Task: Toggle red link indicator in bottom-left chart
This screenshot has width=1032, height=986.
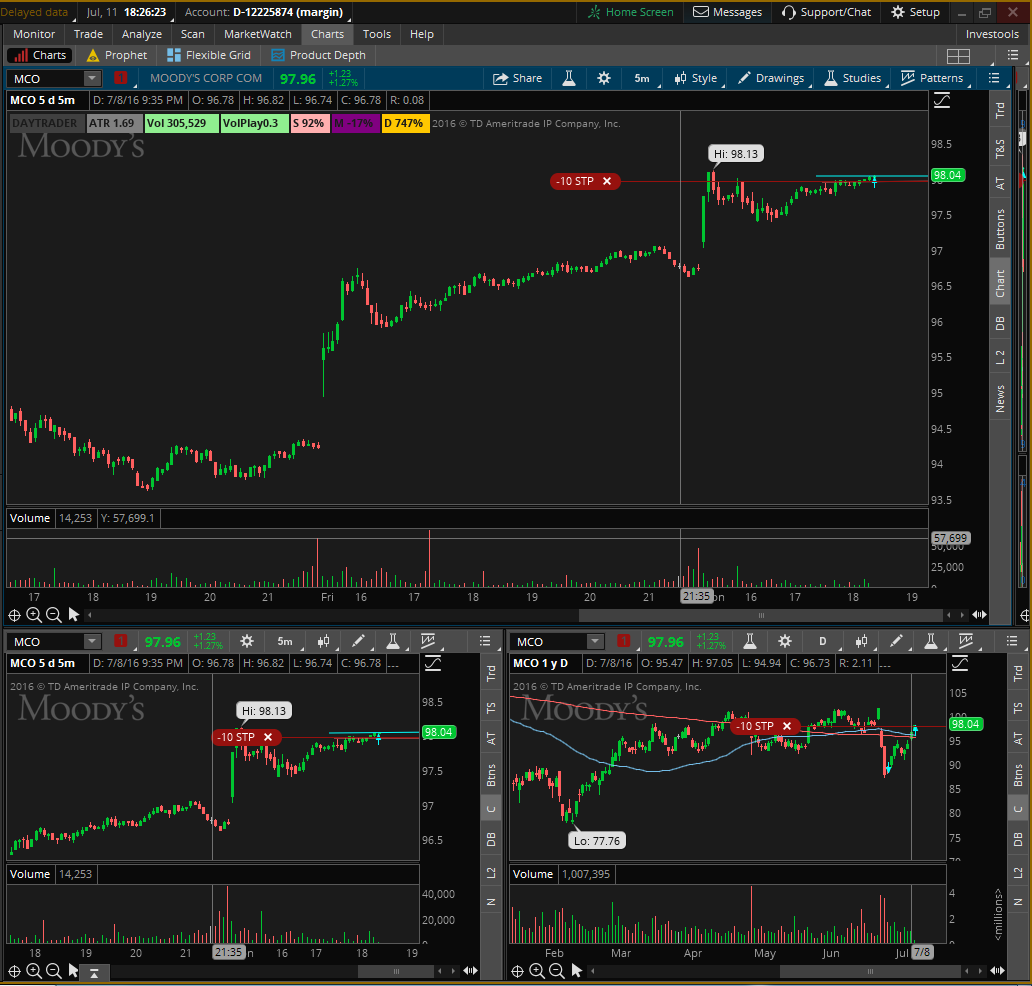Action: tap(120, 641)
